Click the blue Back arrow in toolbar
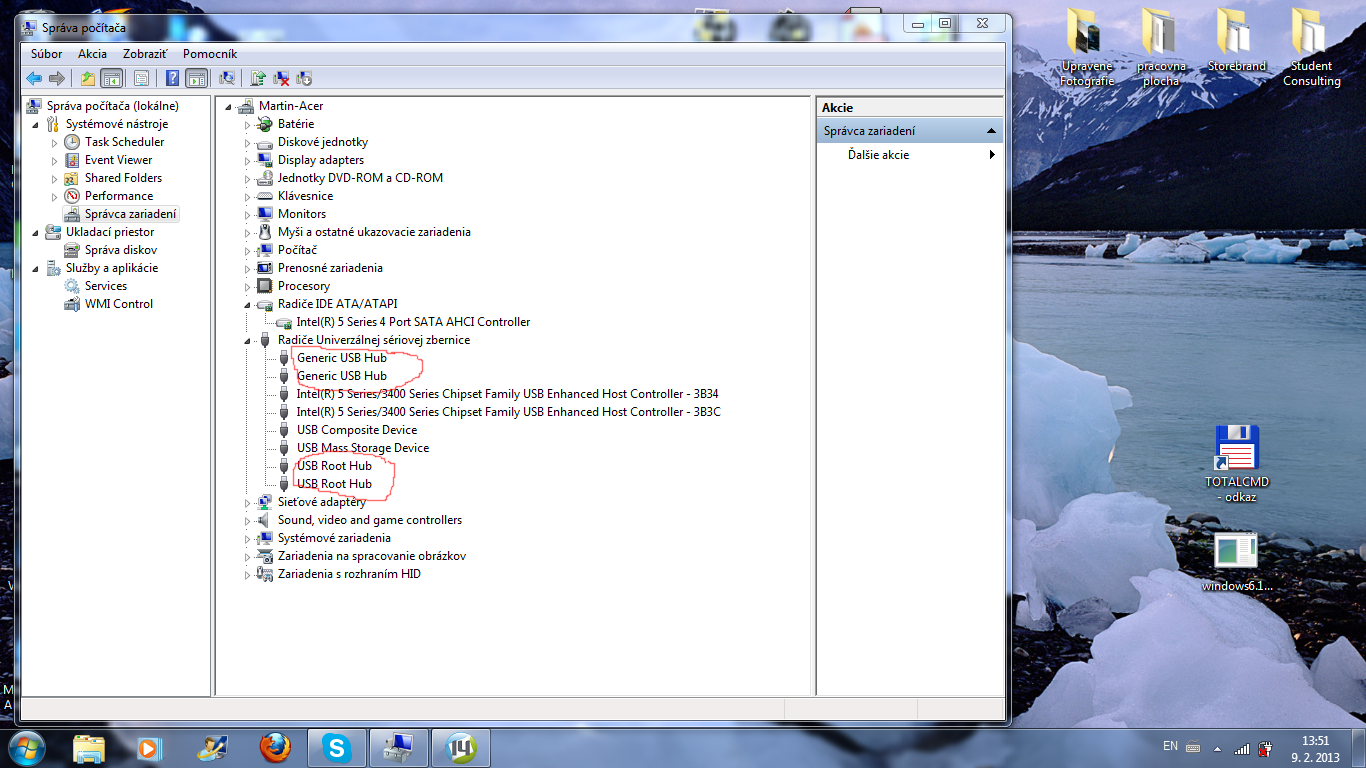Screen dimensions: 1366x768 [33, 78]
